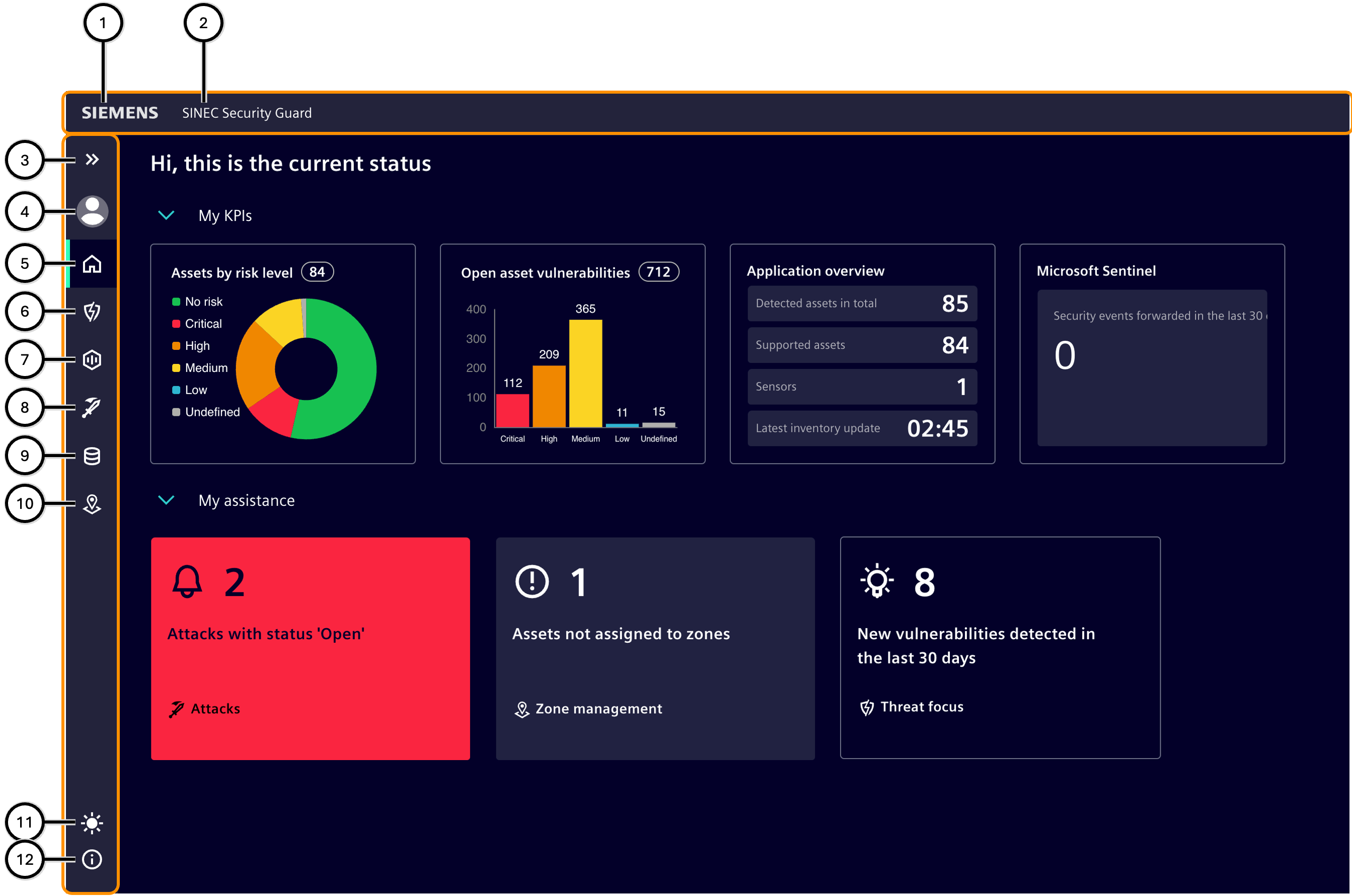Click the Medium bar showing 365
This screenshot has height=896, width=1352.
pyautogui.click(x=586, y=374)
